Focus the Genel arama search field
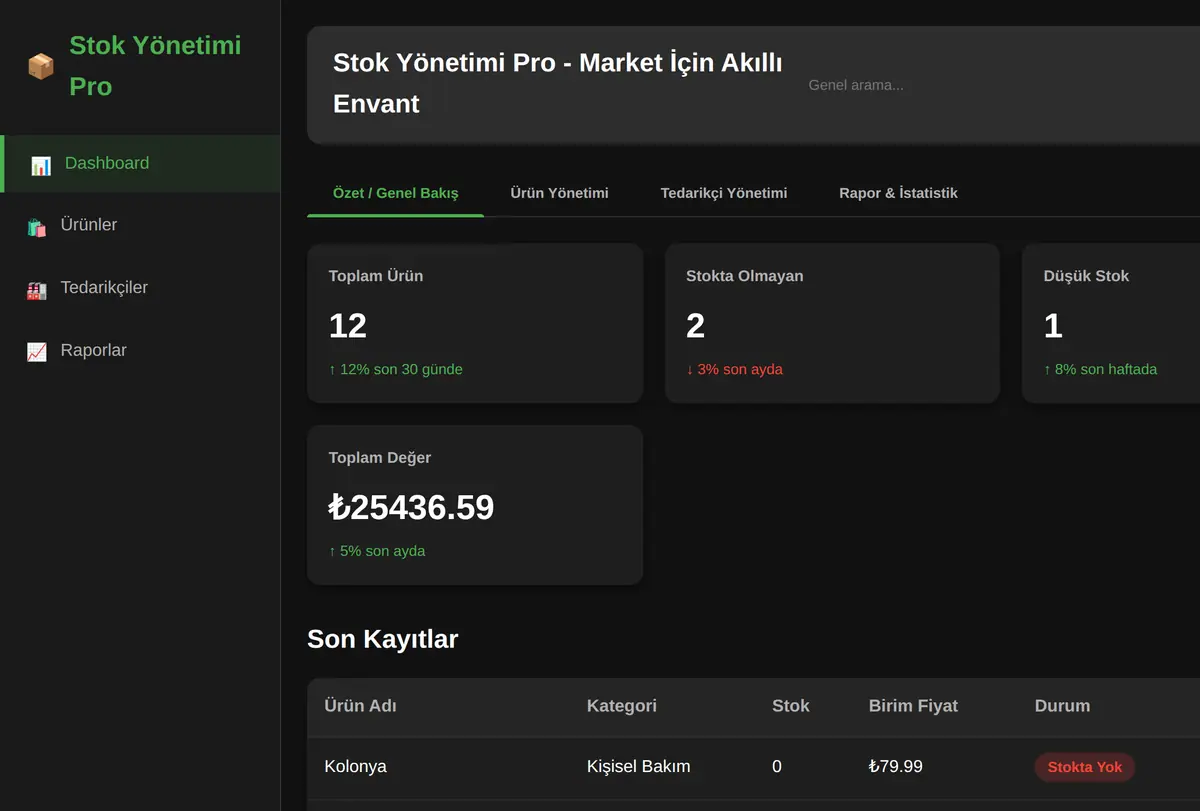Image resolution: width=1200 pixels, height=811 pixels. (1000, 85)
